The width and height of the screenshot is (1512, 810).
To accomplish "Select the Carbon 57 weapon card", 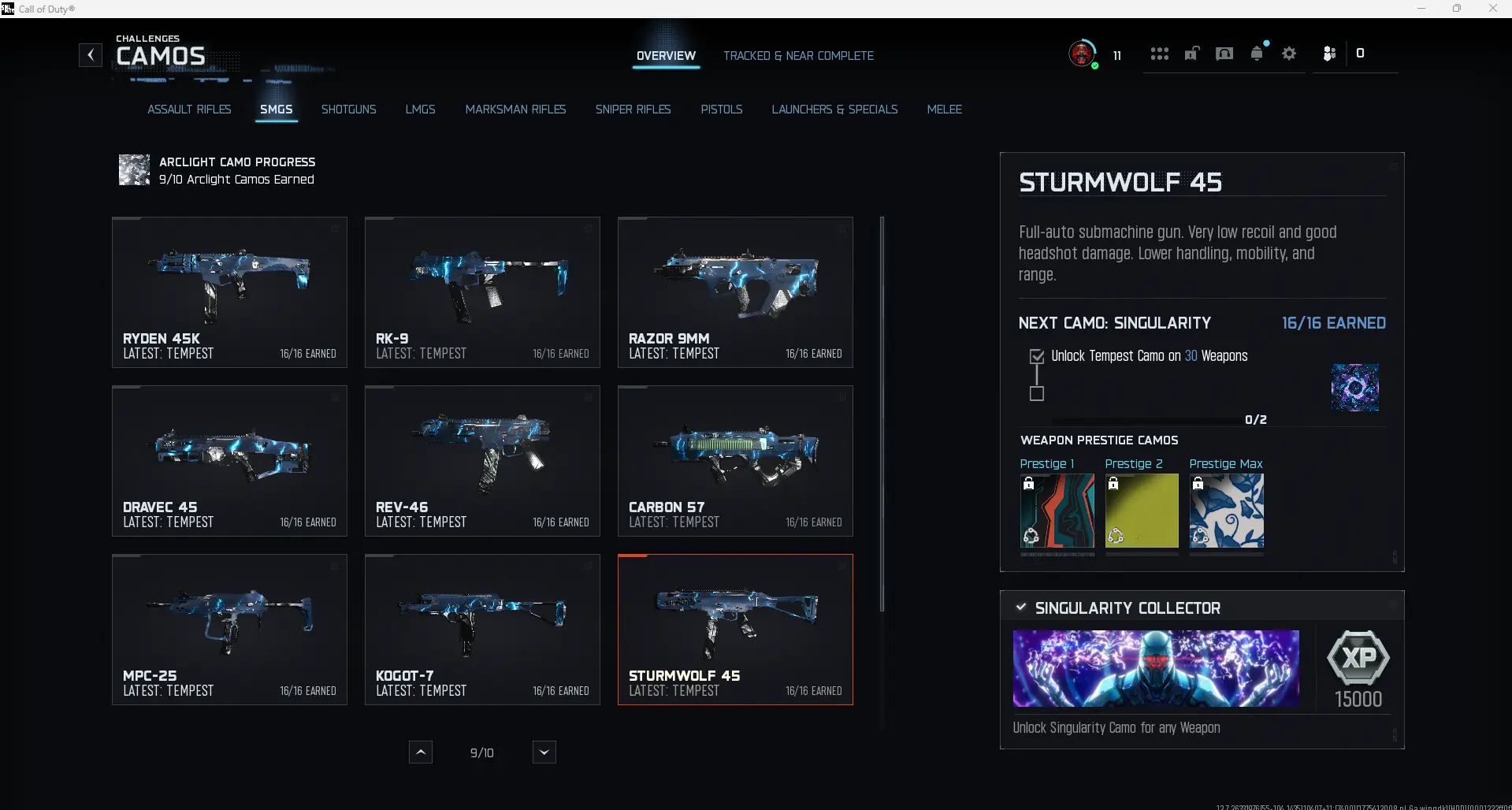I will 735,461.
